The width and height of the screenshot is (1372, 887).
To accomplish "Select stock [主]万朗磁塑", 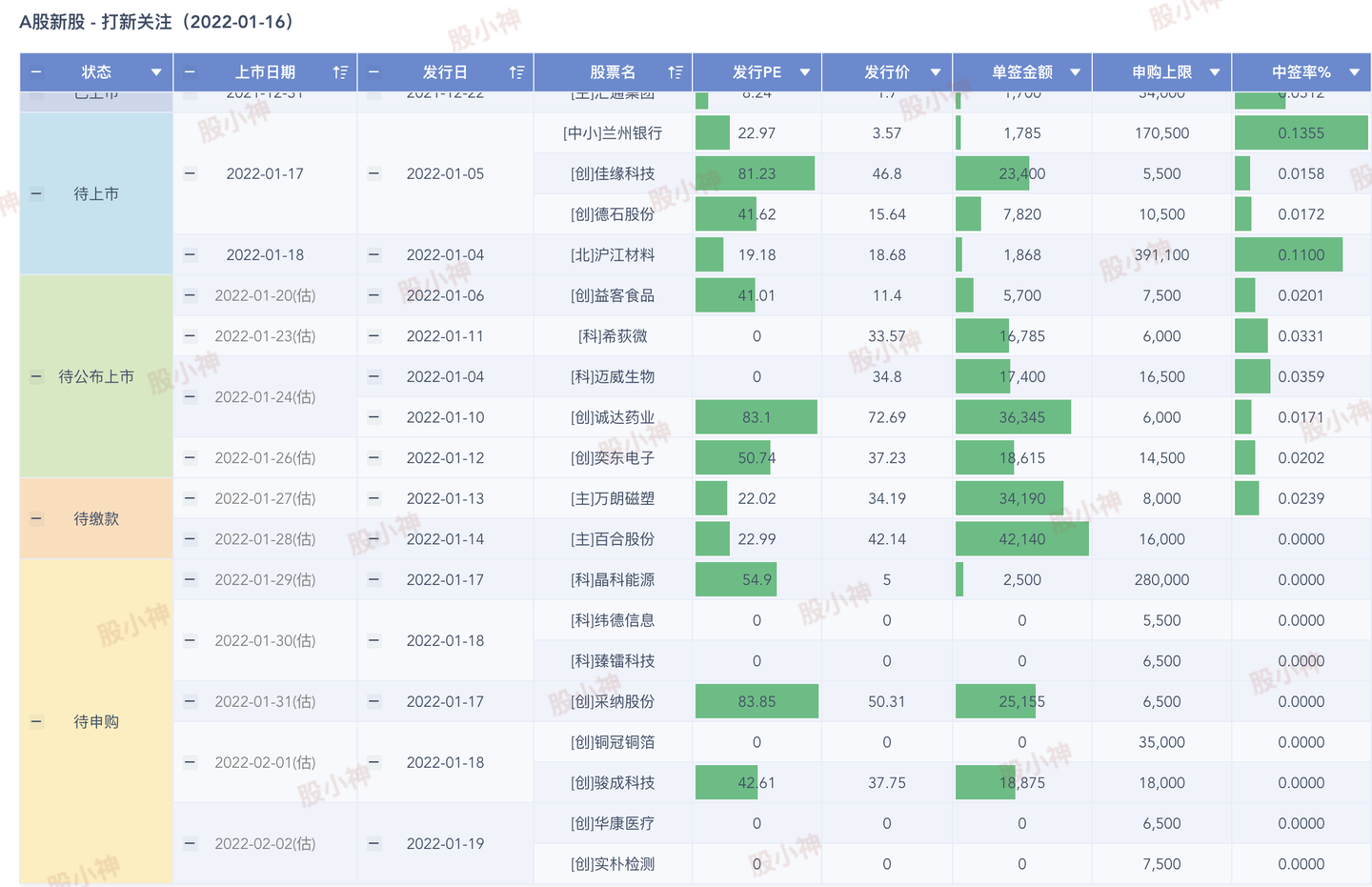I will (x=613, y=498).
